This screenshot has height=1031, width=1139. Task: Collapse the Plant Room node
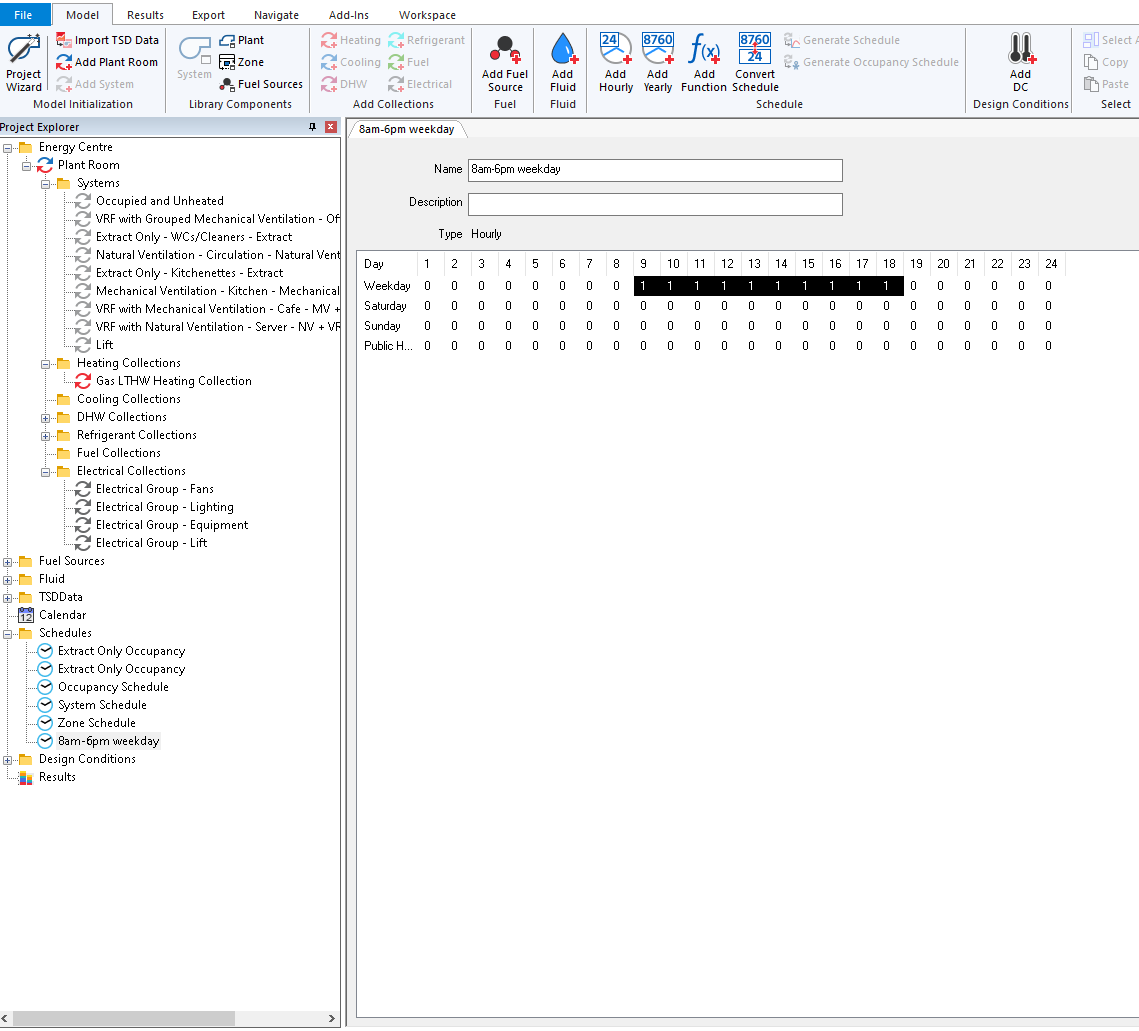click(x=26, y=166)
